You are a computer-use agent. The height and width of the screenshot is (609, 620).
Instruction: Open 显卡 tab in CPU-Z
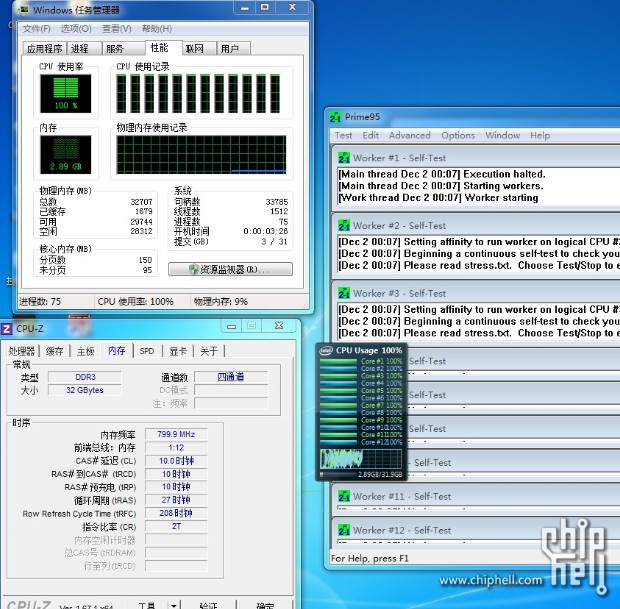click(x=178, y=351)
